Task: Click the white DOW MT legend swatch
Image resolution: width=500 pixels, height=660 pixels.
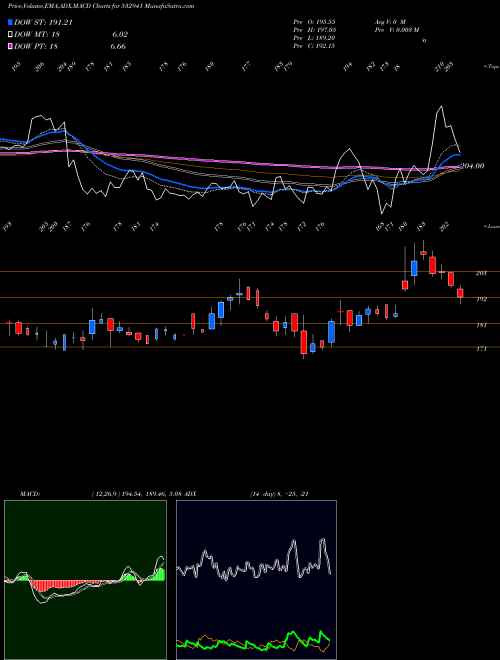Action: tap(10, 35)
